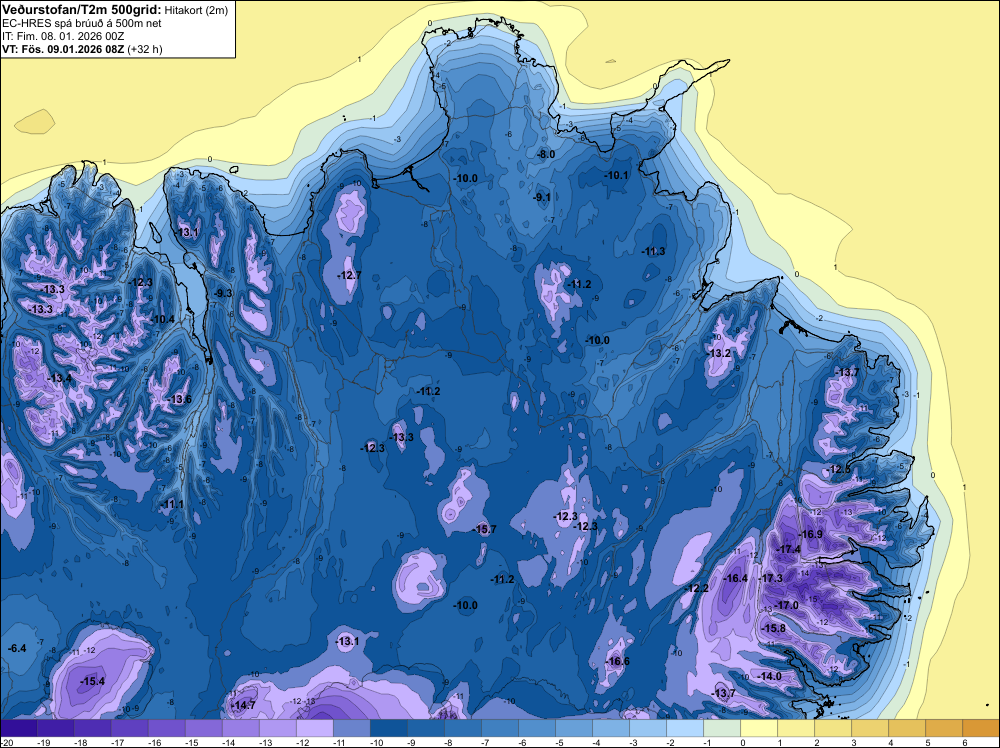The width and height of the screenshot is (1000, 748).
Task: Click the title 'Veðurstofan/T2m 500grid:'
Action: pos(82,10)
